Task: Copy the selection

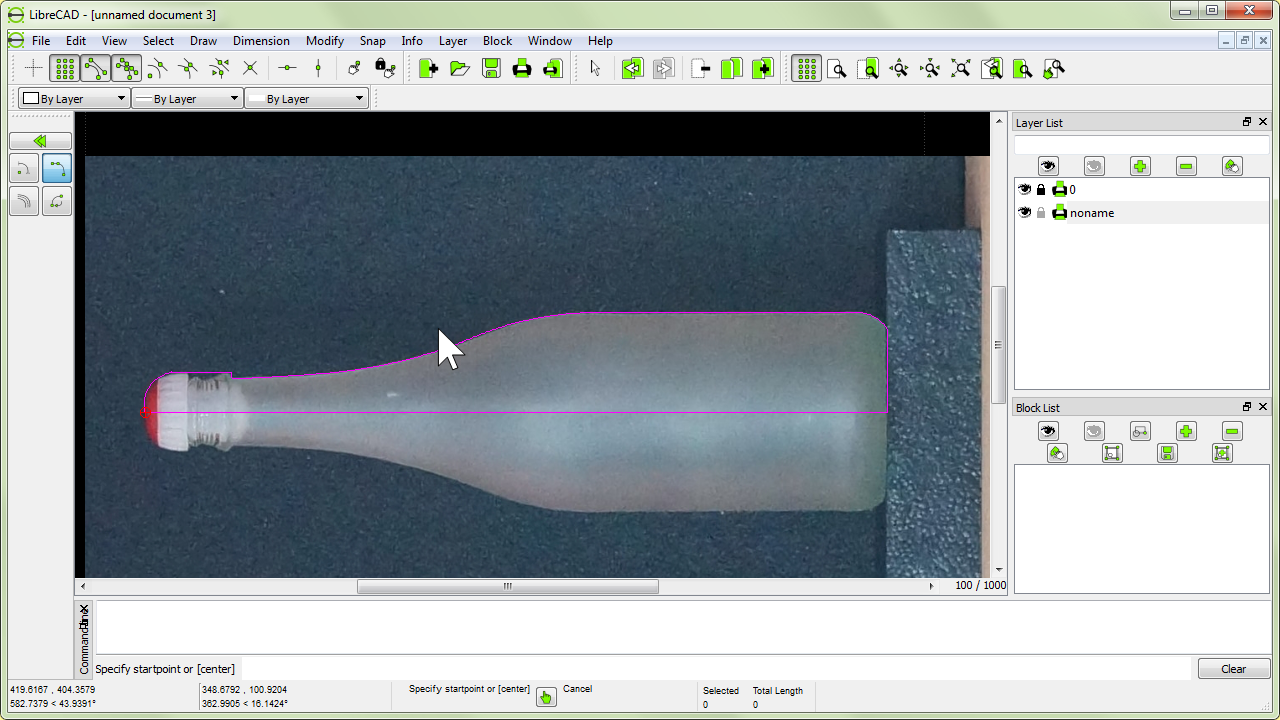Action: (731, 68)
